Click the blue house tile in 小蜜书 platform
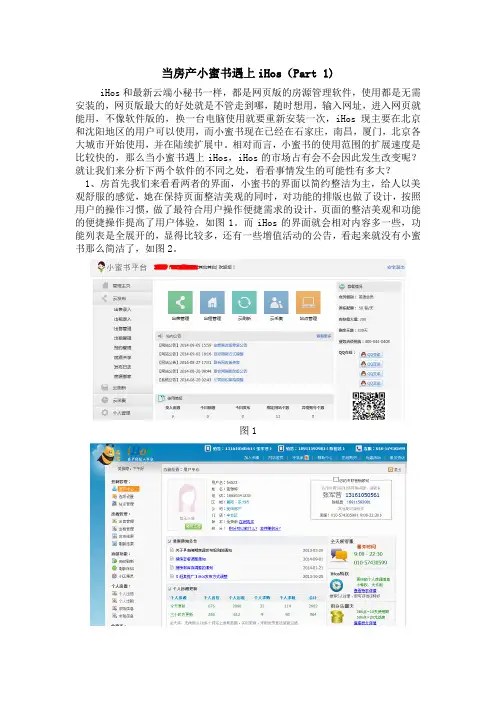496x702 pixels. click(212, 303)
